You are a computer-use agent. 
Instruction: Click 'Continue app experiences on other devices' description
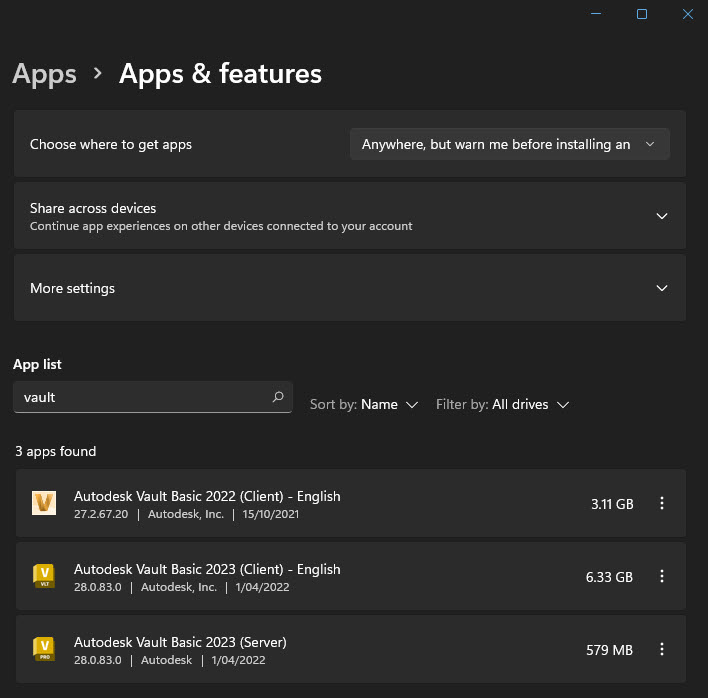click(x=221, y=226)
